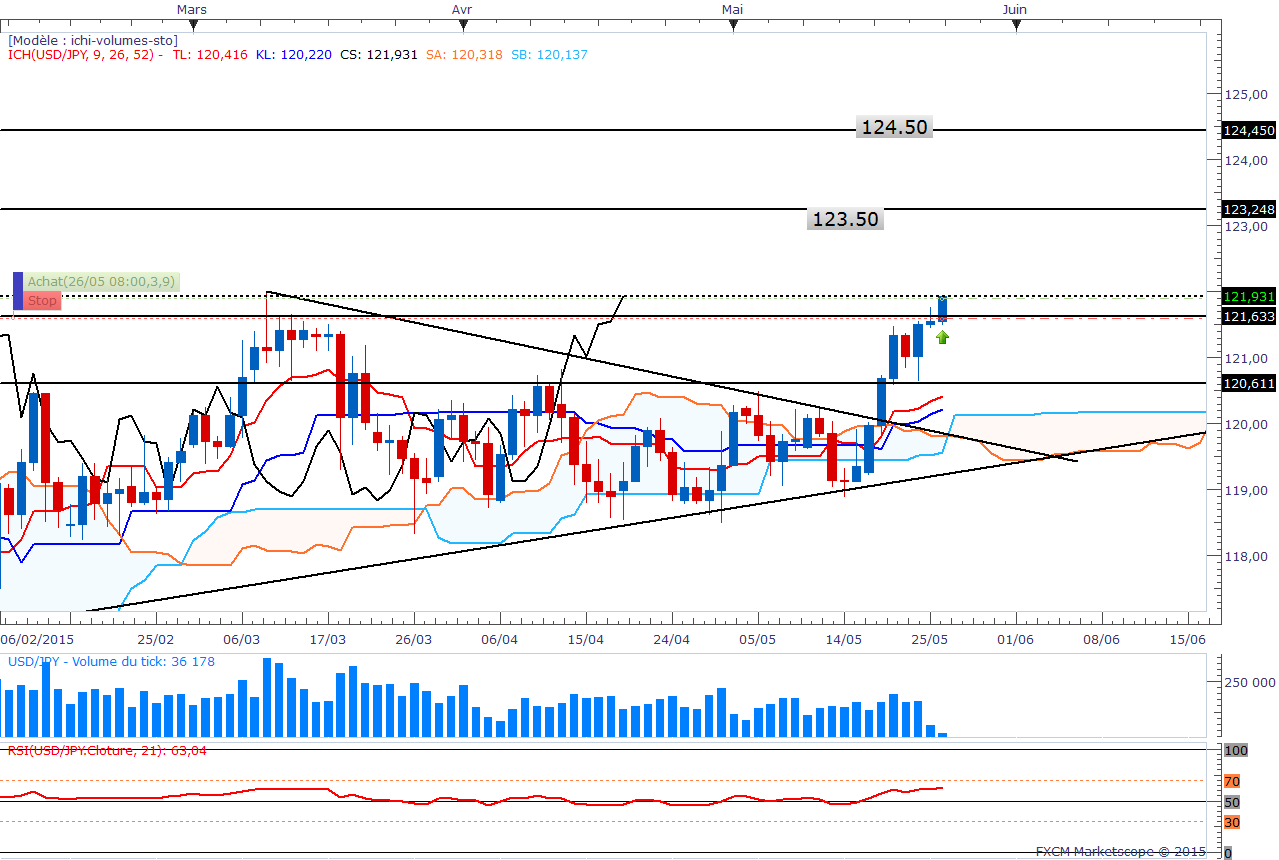Viewport: 1279px width, 860px height.
Task: Select the Mai month triangle marker
Action: point(733,26)
